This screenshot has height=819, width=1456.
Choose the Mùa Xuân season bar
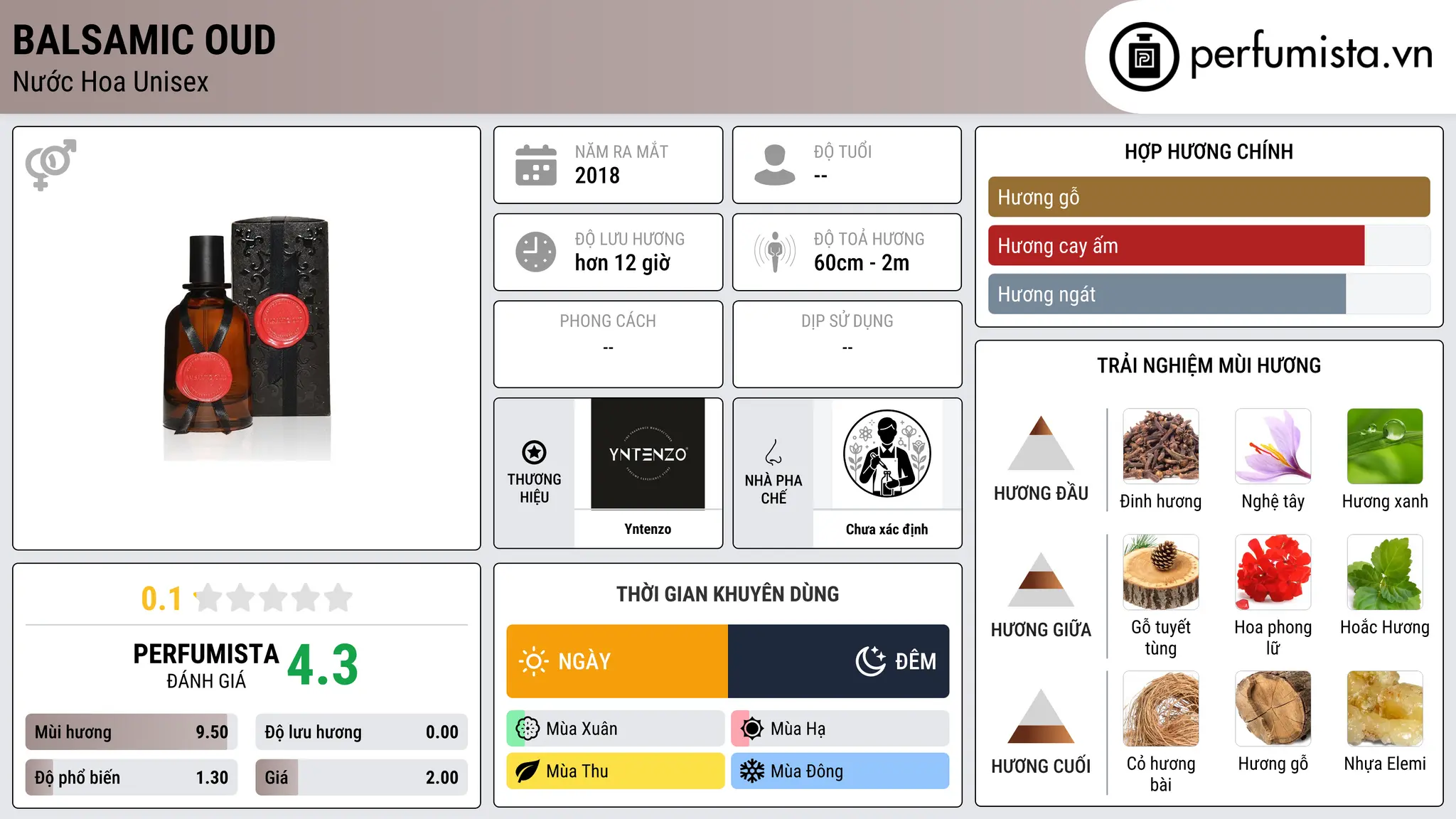(616, 729)
